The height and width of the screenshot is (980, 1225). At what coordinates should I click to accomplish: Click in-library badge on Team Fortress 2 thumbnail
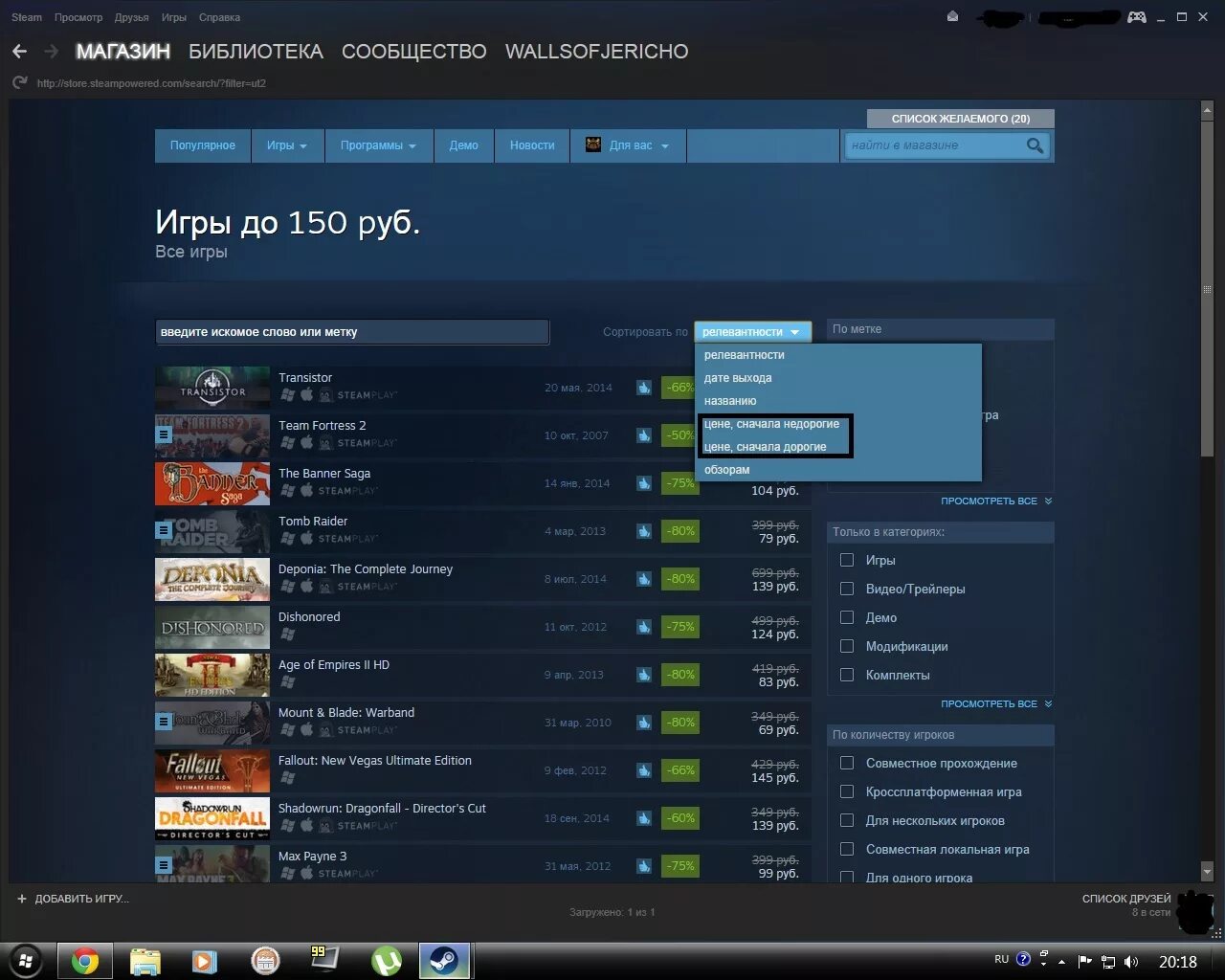164,434
